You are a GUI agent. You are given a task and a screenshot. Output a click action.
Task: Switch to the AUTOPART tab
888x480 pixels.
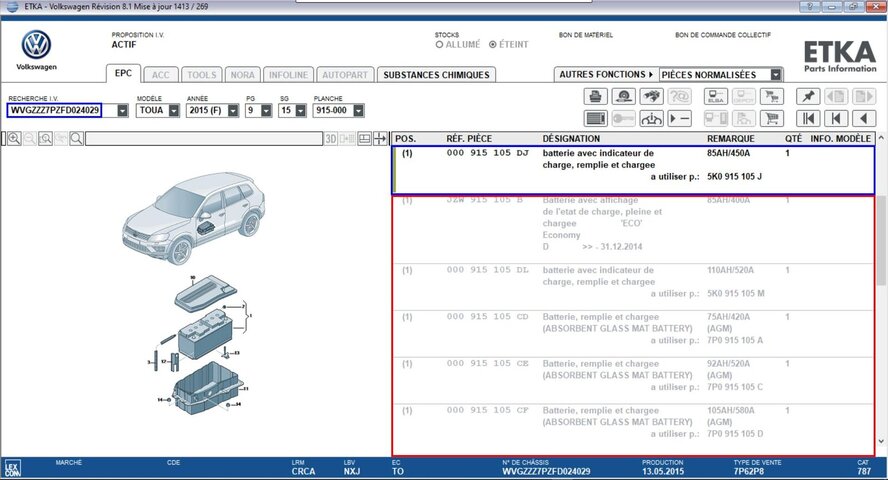[x=345, y=75]
